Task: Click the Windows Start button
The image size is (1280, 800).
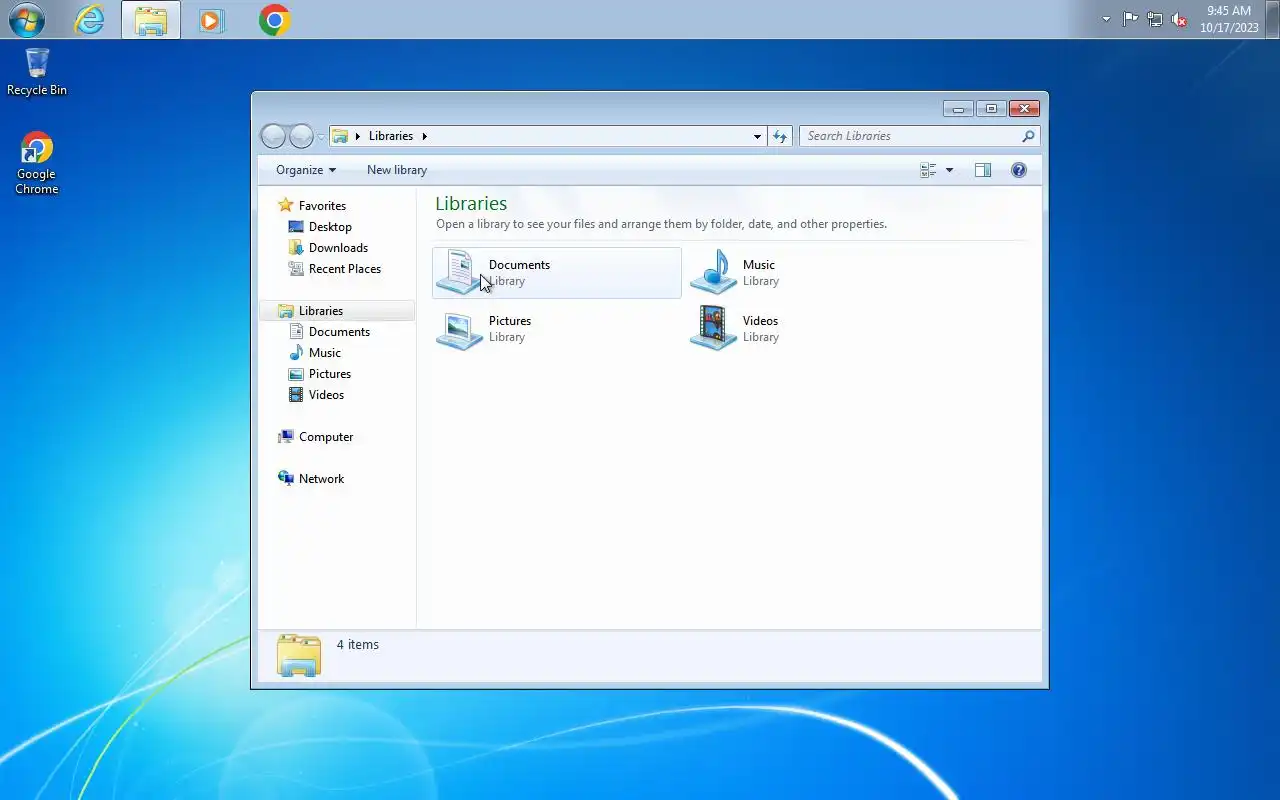Action: pyautogui.click(x=27, y=20)
